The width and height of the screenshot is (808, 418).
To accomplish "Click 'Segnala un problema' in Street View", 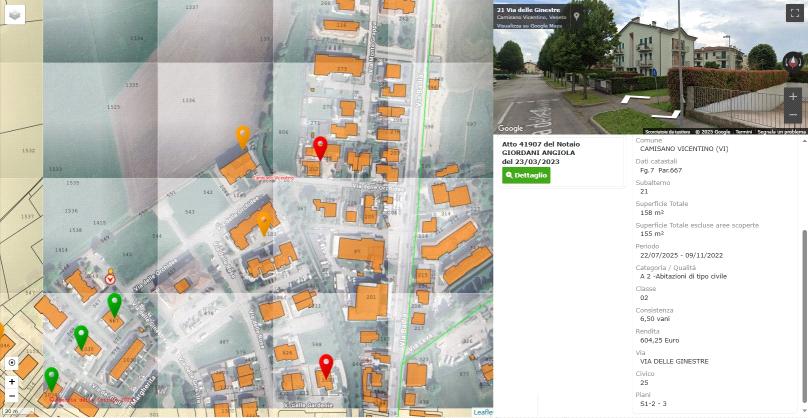I will tap(781, 131).
